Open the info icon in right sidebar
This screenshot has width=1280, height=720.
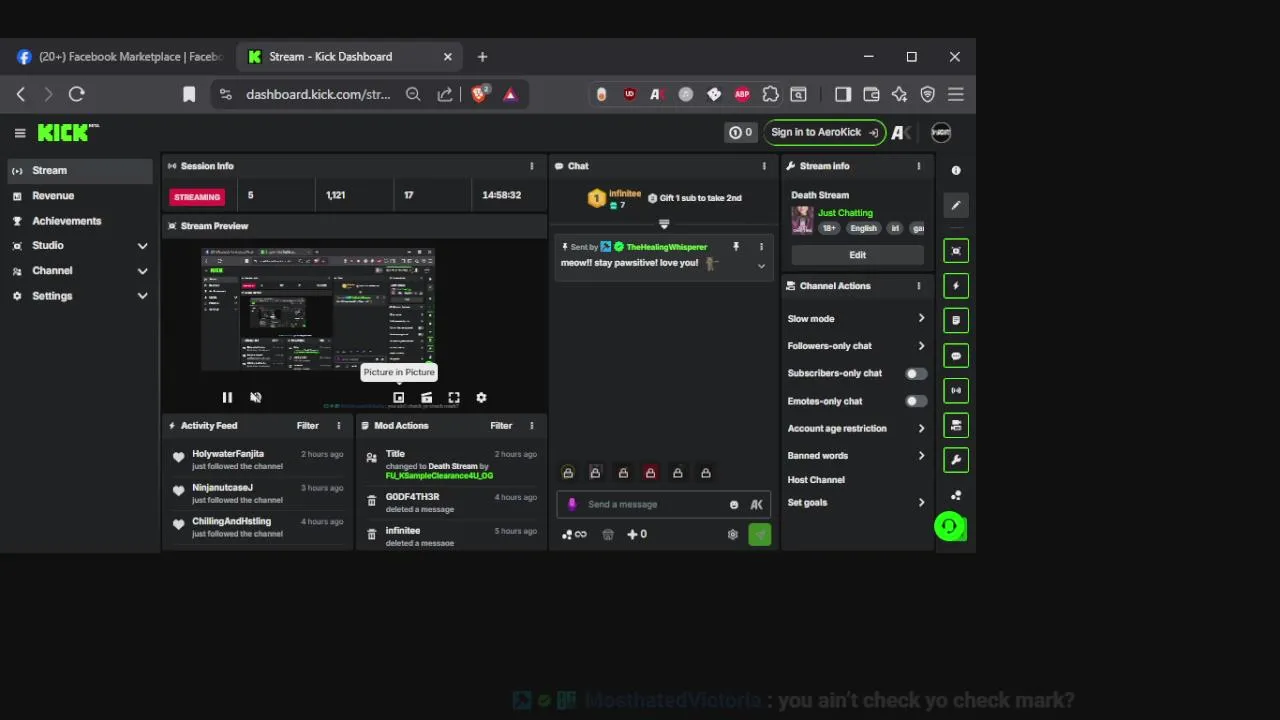[956, 170]
